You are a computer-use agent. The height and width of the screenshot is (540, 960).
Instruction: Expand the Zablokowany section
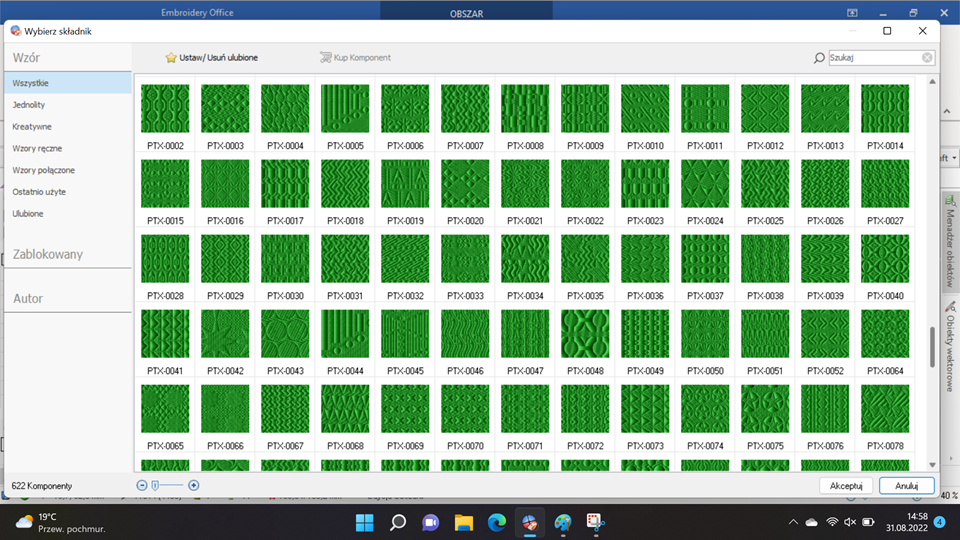(48, 254)
